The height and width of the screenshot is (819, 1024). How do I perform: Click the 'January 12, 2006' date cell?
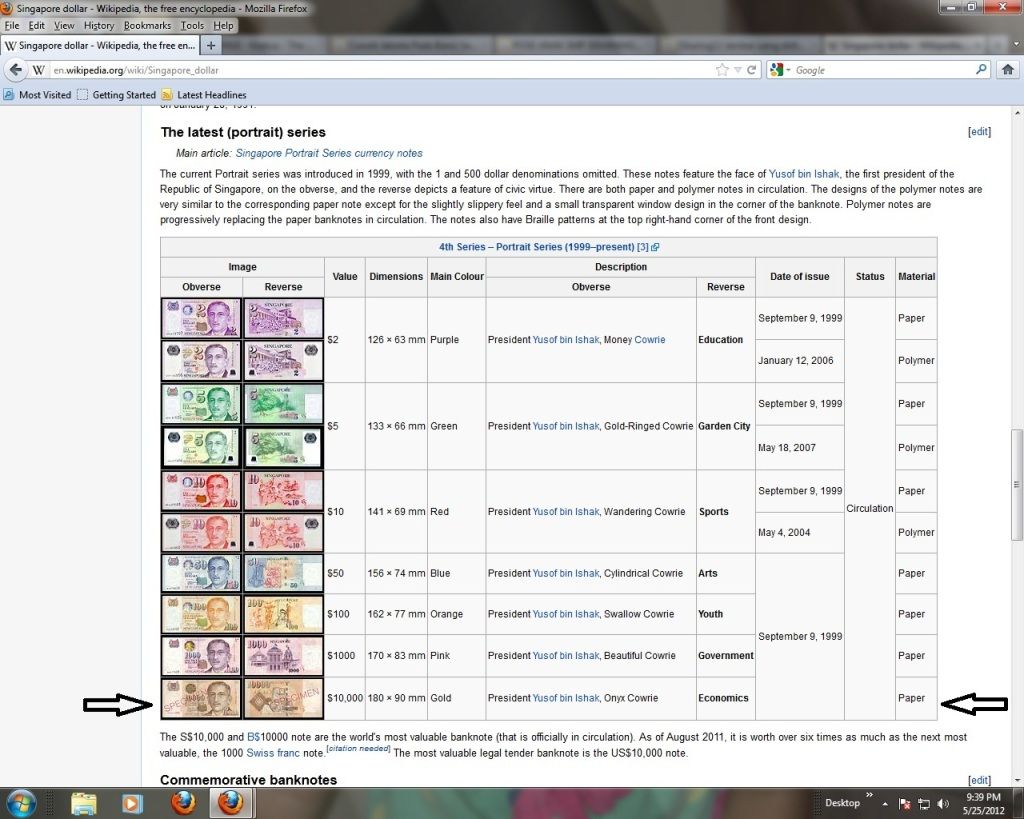pos(799,361)
